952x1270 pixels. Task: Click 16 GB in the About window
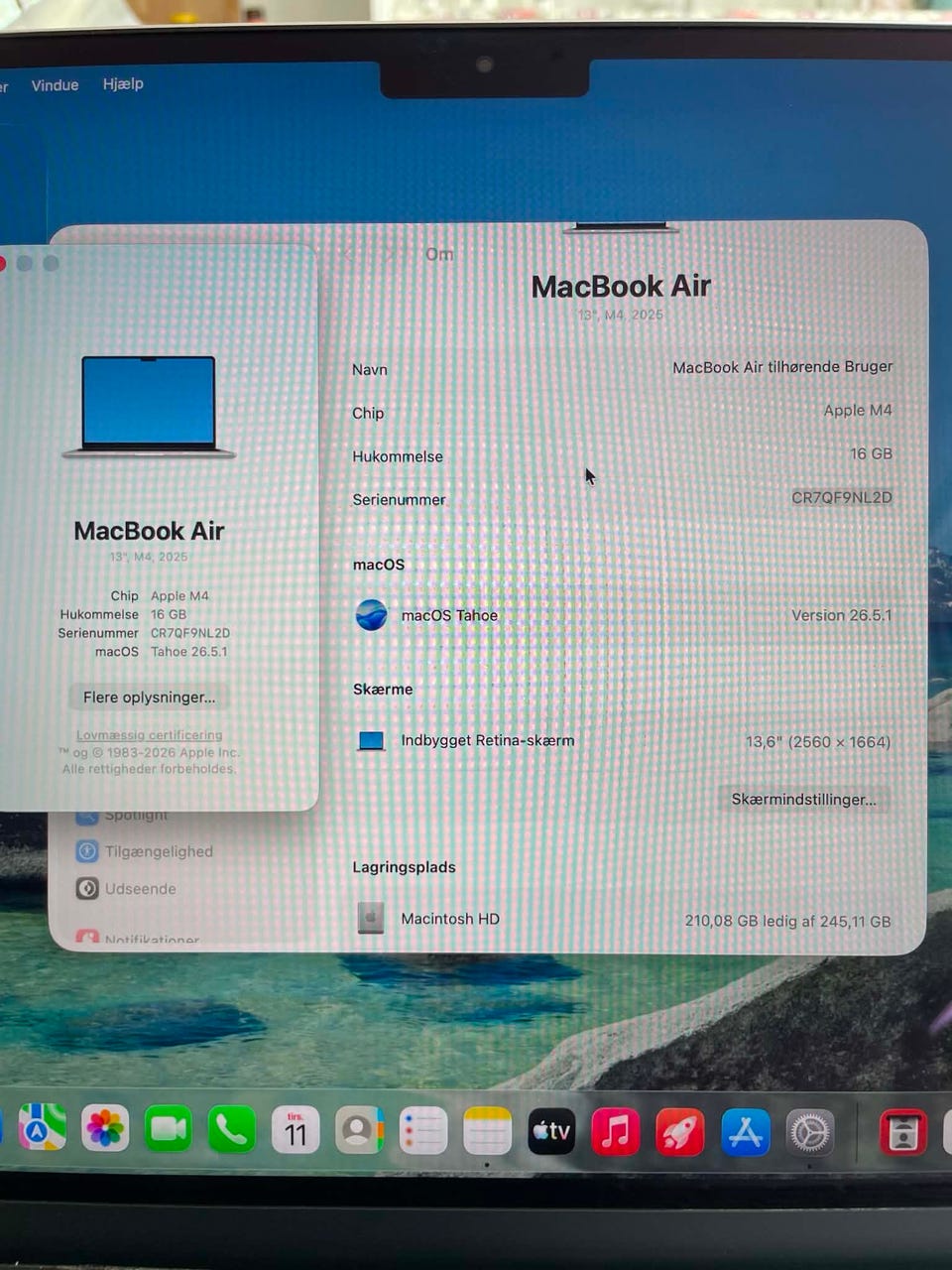click(169, 615)
